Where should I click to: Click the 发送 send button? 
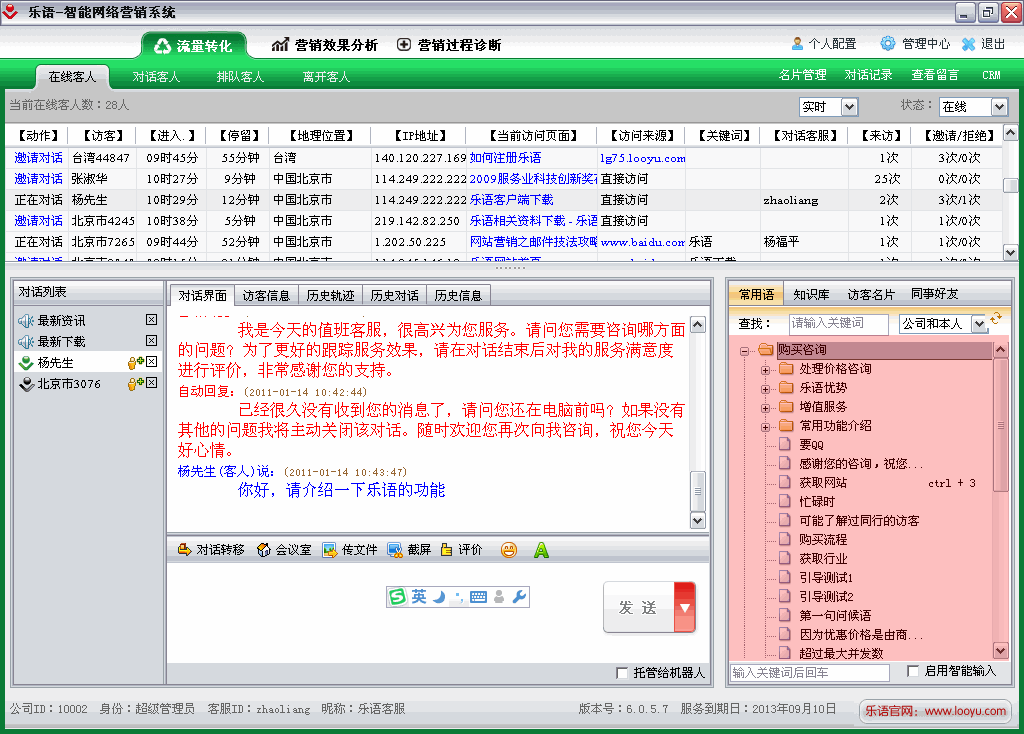pyautogui.click(x=638, y=607)
